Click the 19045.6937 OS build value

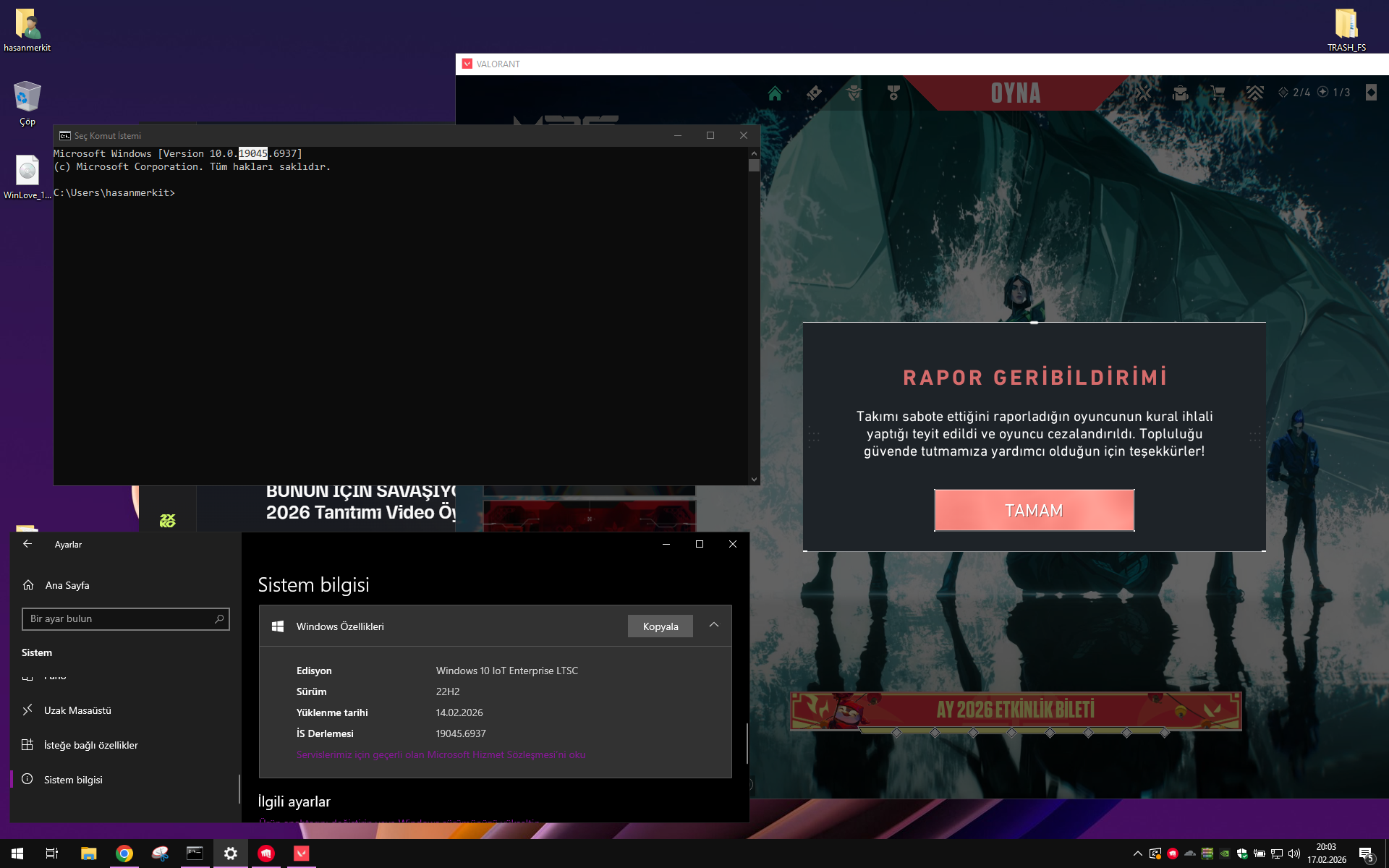tap(461, 733)
